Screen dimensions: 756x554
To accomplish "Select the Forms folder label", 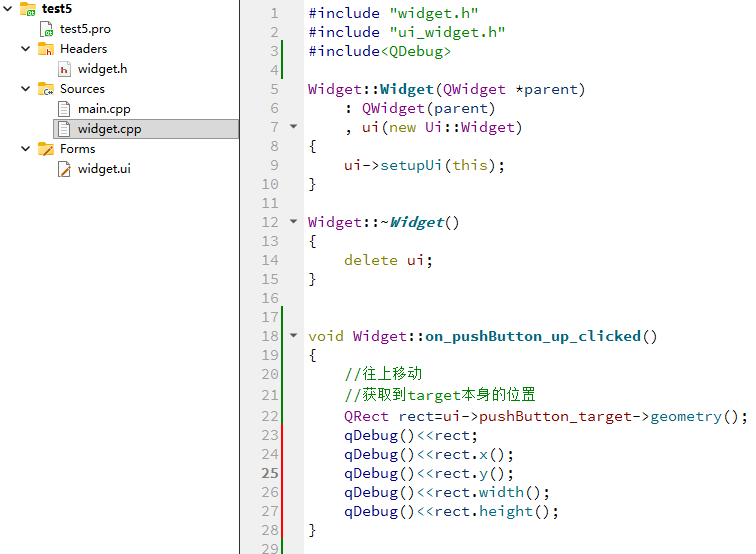I will [78, 149].
